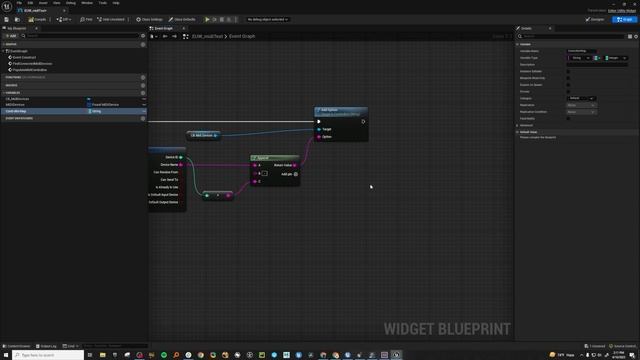Open the Tools menu
Screen dimensions: 640x360
tap(102, 3)
